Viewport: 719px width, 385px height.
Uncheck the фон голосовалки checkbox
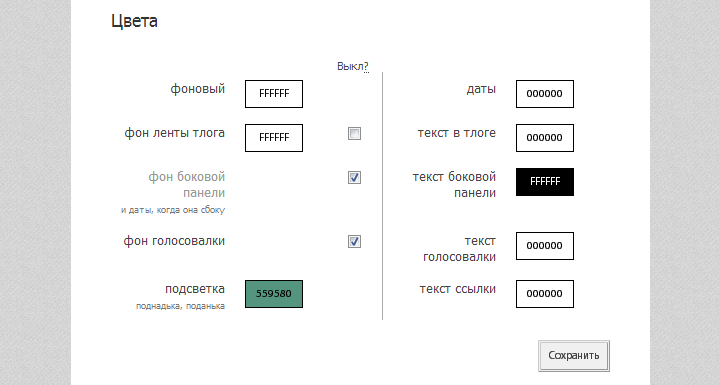354,242
